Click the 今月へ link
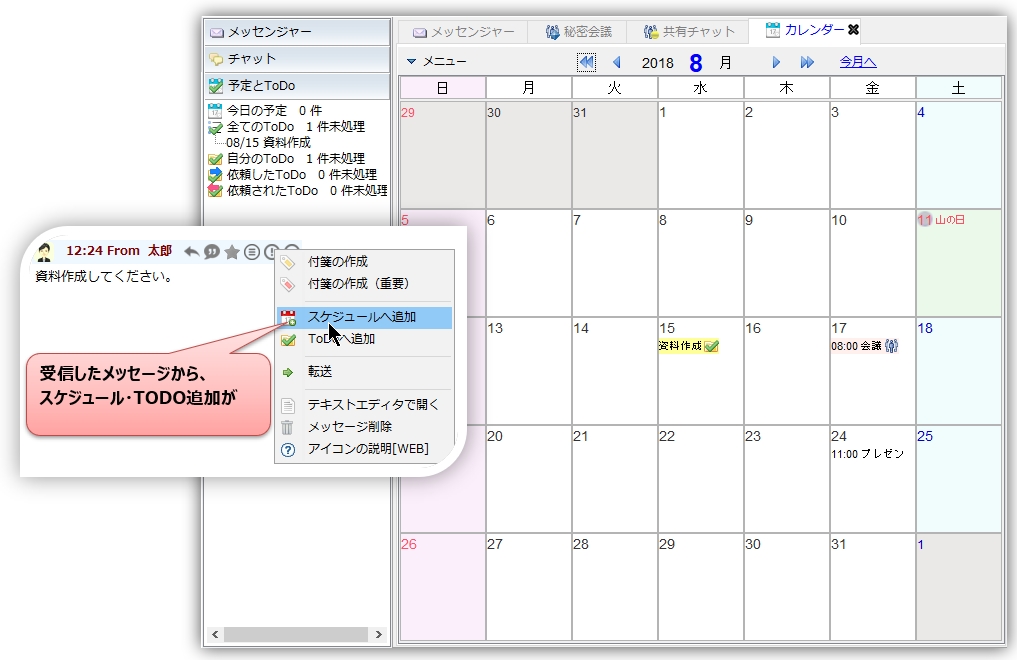Image resolution: width=1017 pixels, height=660 pixels. click(x=858, y=62)
